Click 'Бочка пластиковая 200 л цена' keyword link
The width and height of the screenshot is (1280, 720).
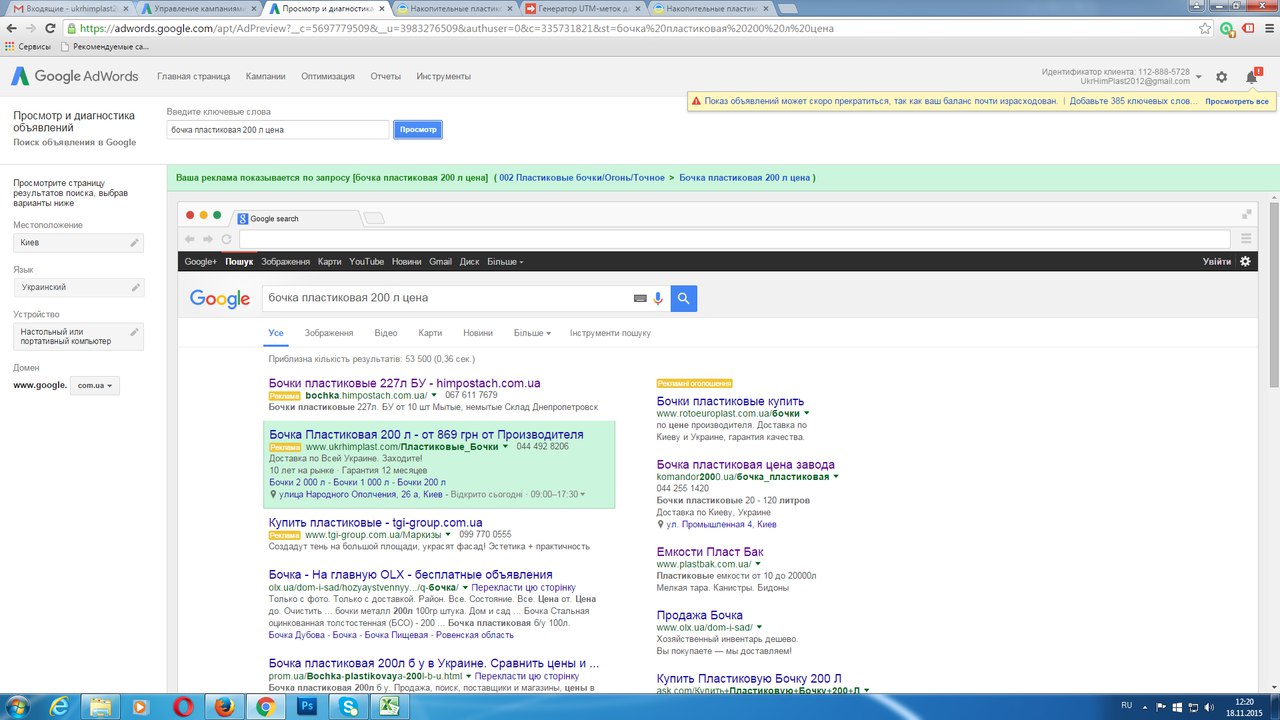point(744,177)
